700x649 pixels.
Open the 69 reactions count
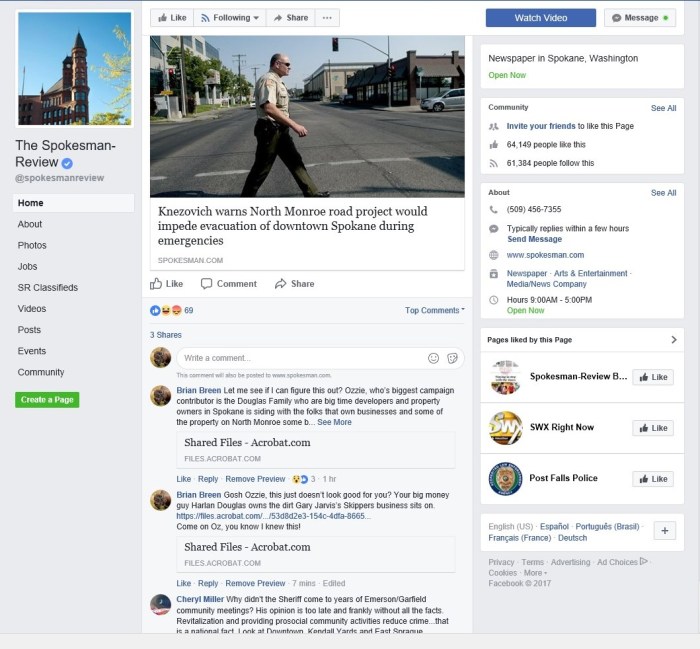pos(189,311)
